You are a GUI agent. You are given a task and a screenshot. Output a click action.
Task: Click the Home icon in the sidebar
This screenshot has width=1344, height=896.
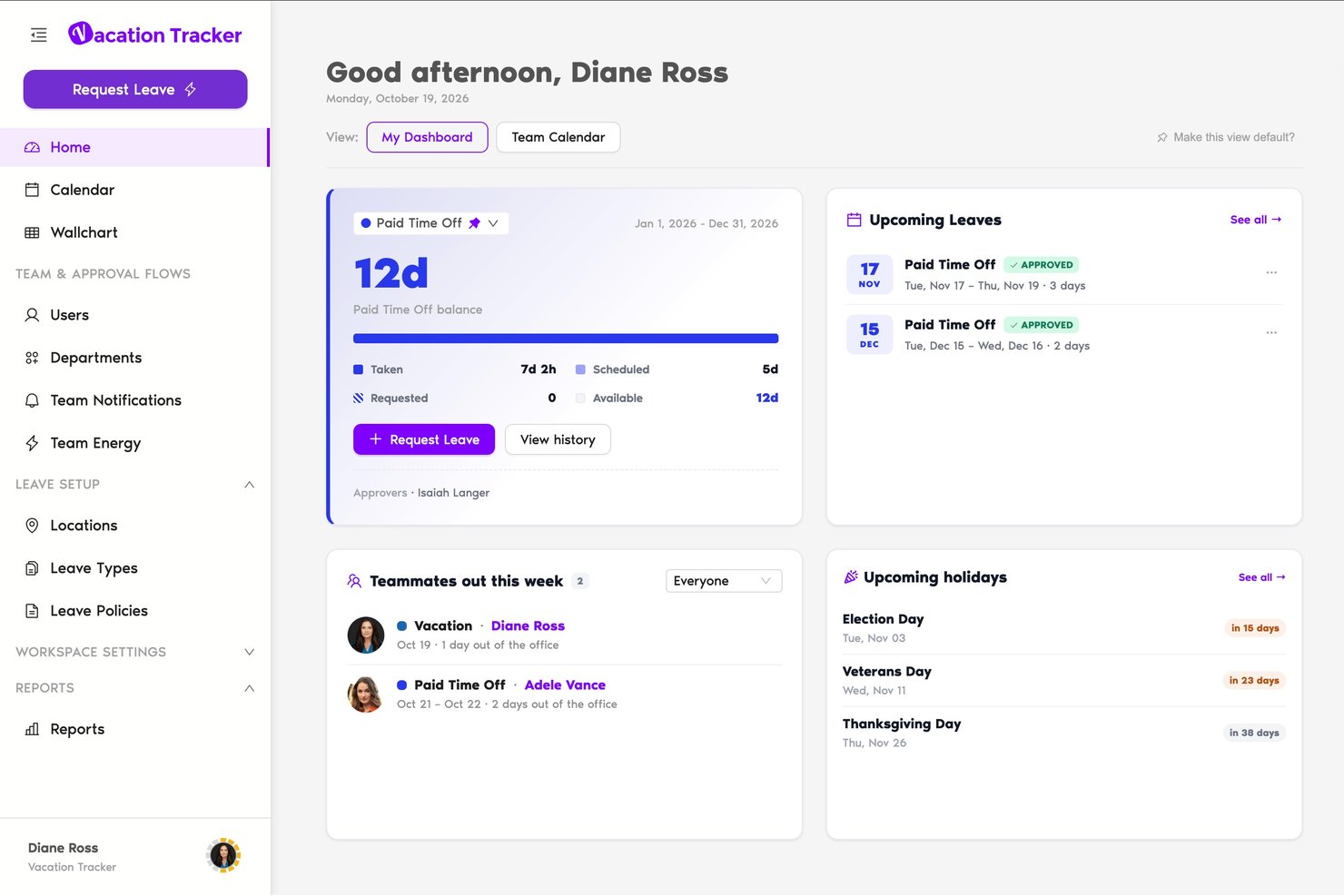point(32,147)
